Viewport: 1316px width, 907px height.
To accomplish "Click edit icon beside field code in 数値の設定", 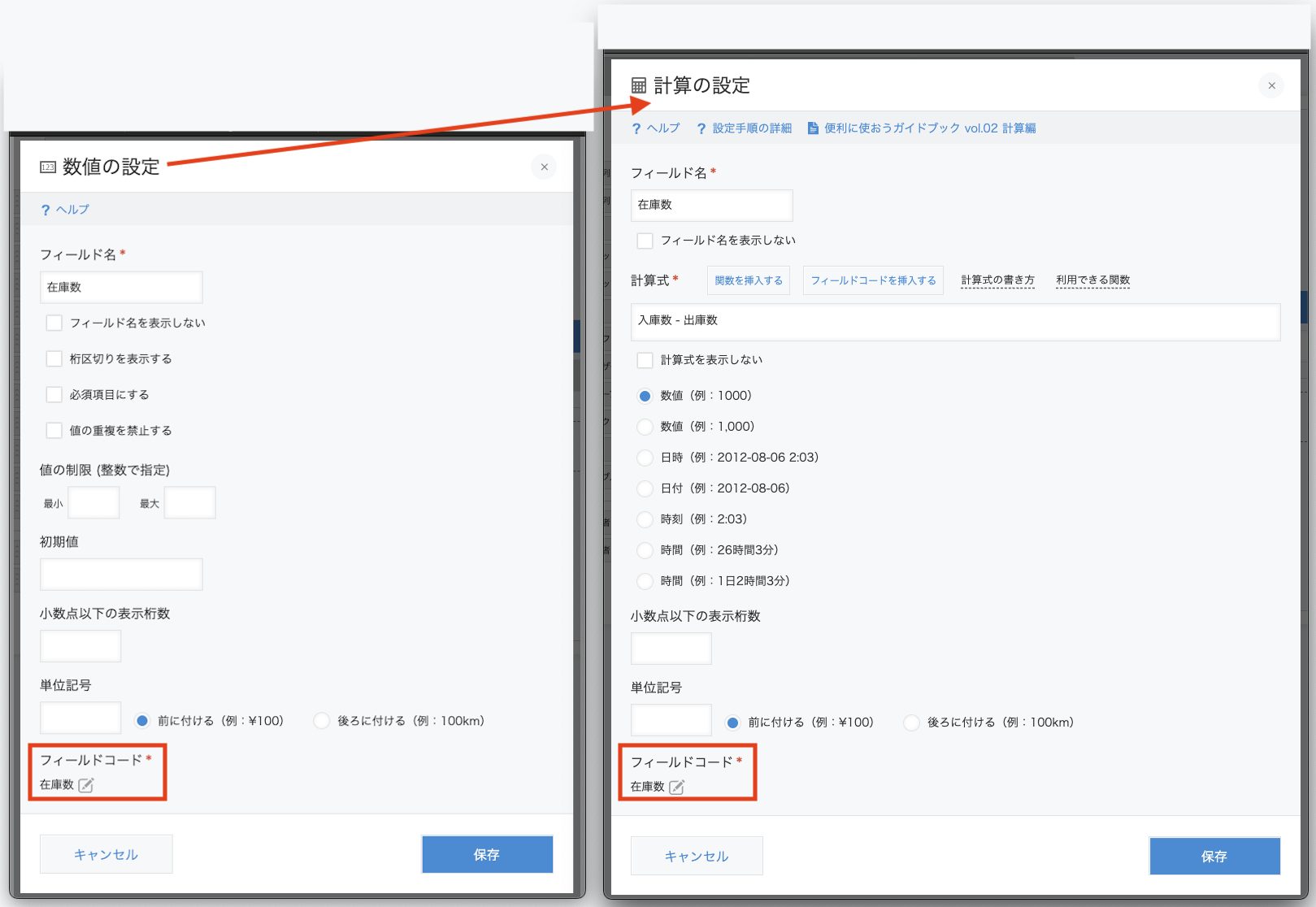I will tap(86, 785).
